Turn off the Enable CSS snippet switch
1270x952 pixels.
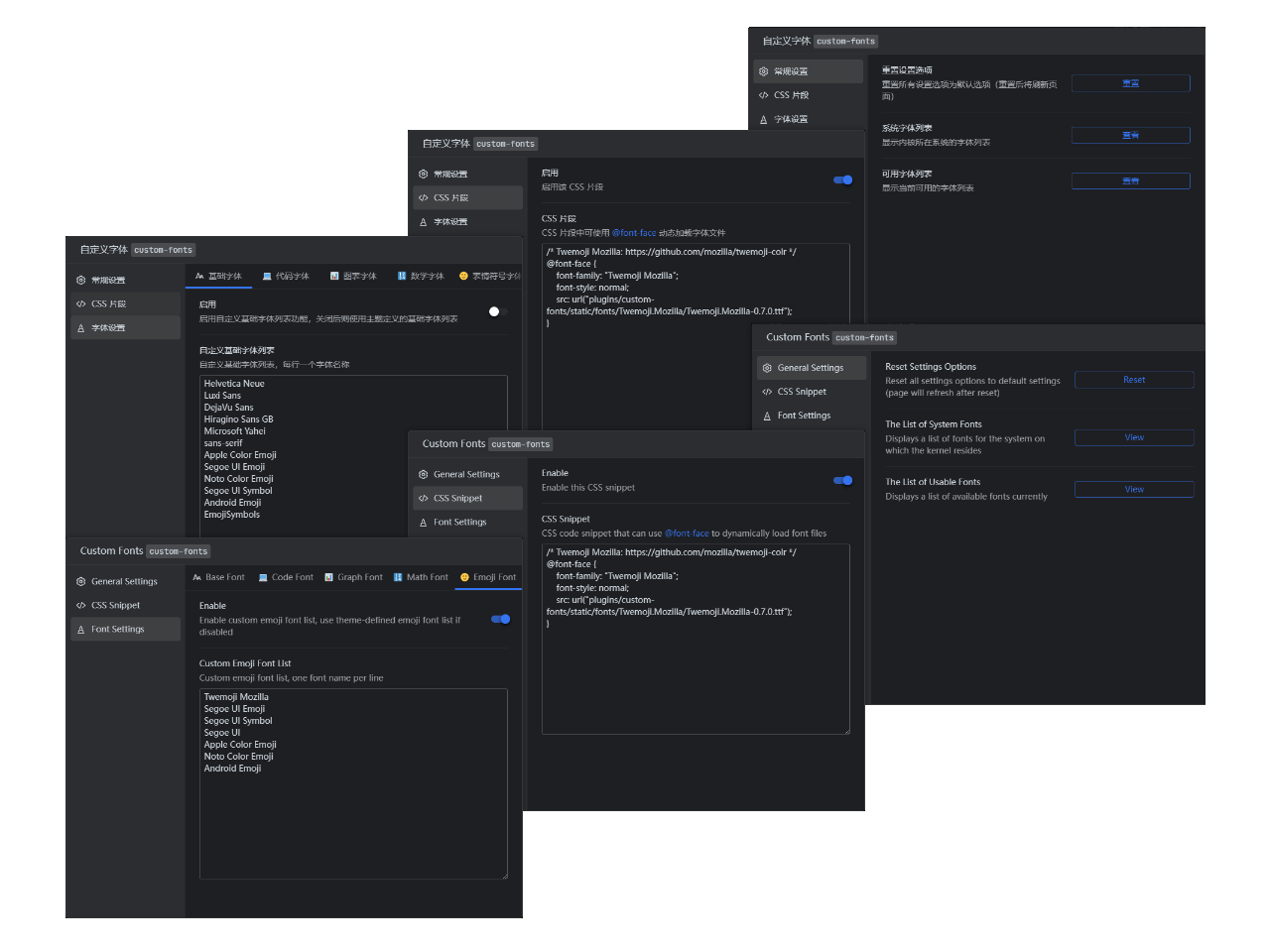(842, 480)
